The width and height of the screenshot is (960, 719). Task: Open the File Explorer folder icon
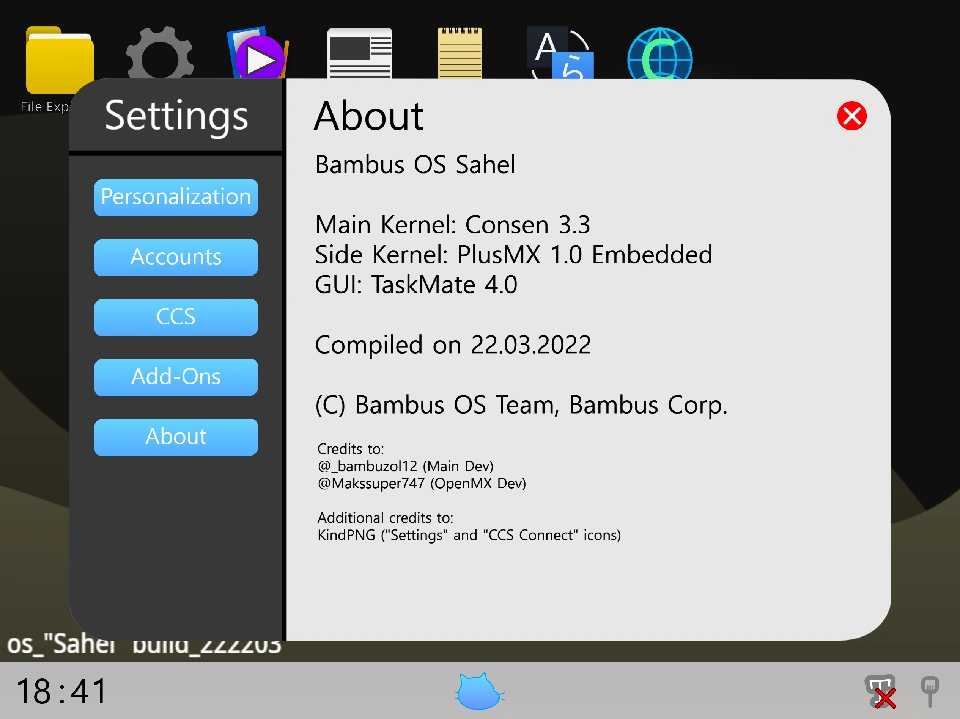(x=58, y=55)
